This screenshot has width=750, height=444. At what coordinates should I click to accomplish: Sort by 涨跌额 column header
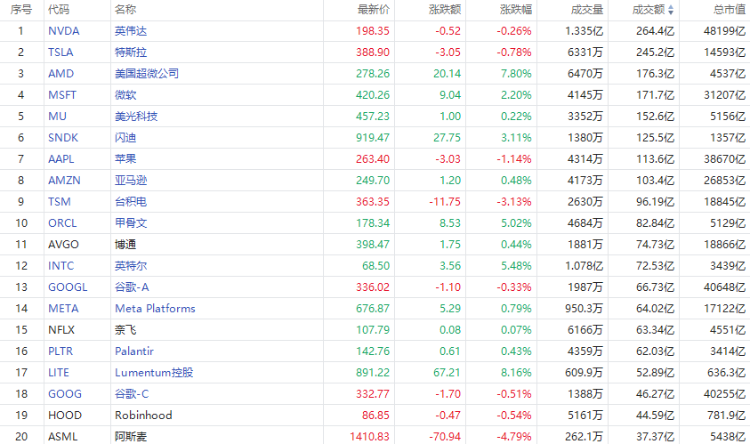[445, 10]
